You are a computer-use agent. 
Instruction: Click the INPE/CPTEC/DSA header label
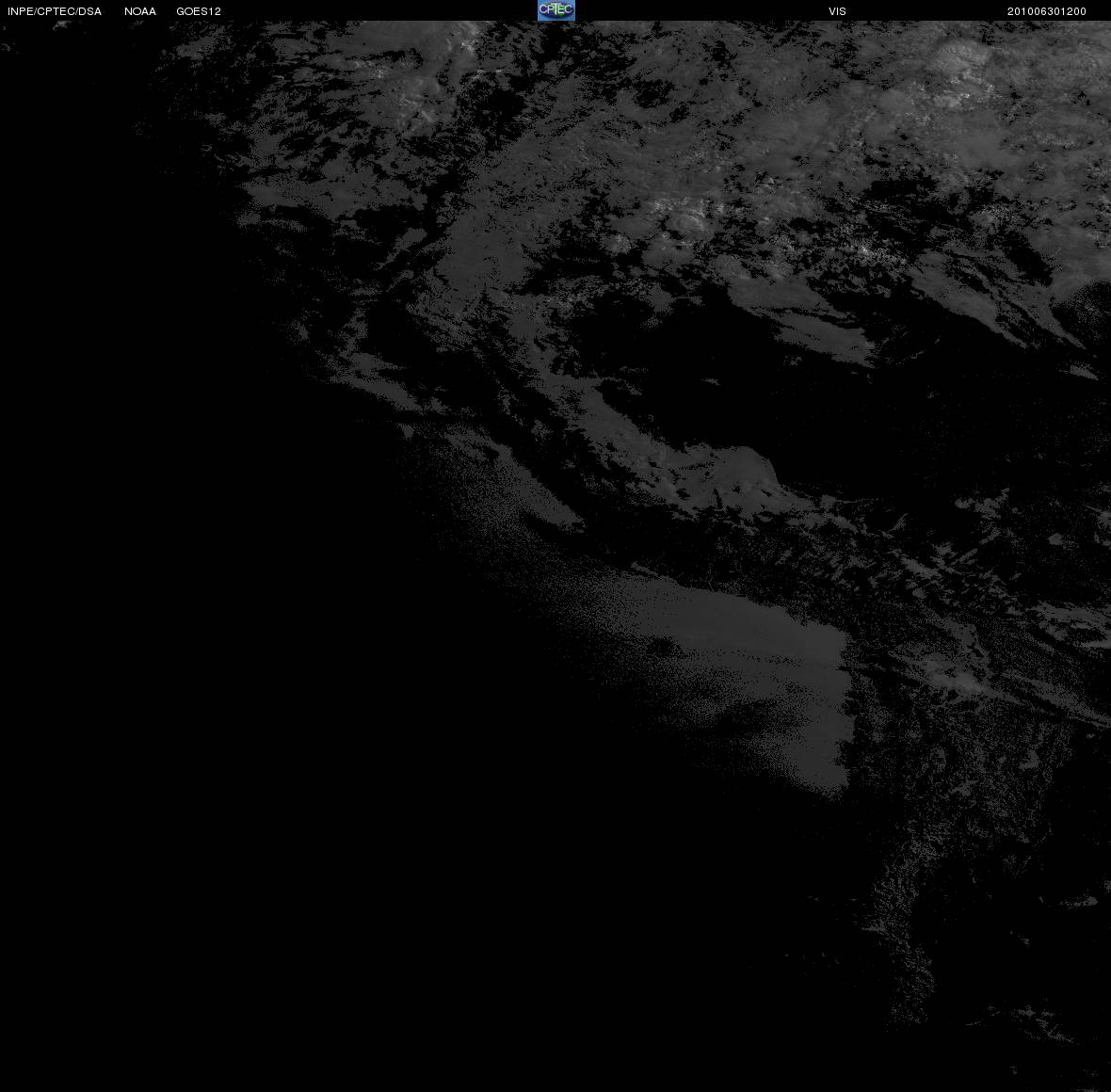pyautogui.click(x=55, y=11)
